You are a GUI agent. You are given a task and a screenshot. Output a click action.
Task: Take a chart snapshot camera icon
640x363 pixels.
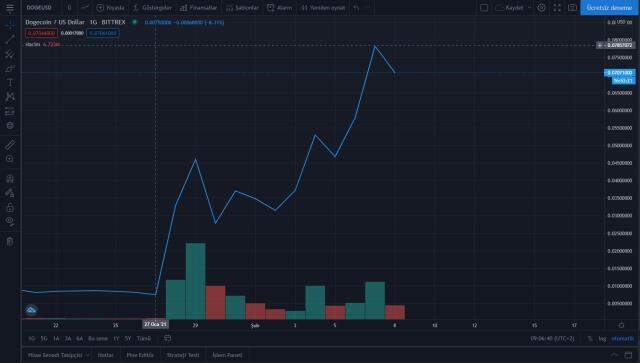coord(572,7)
